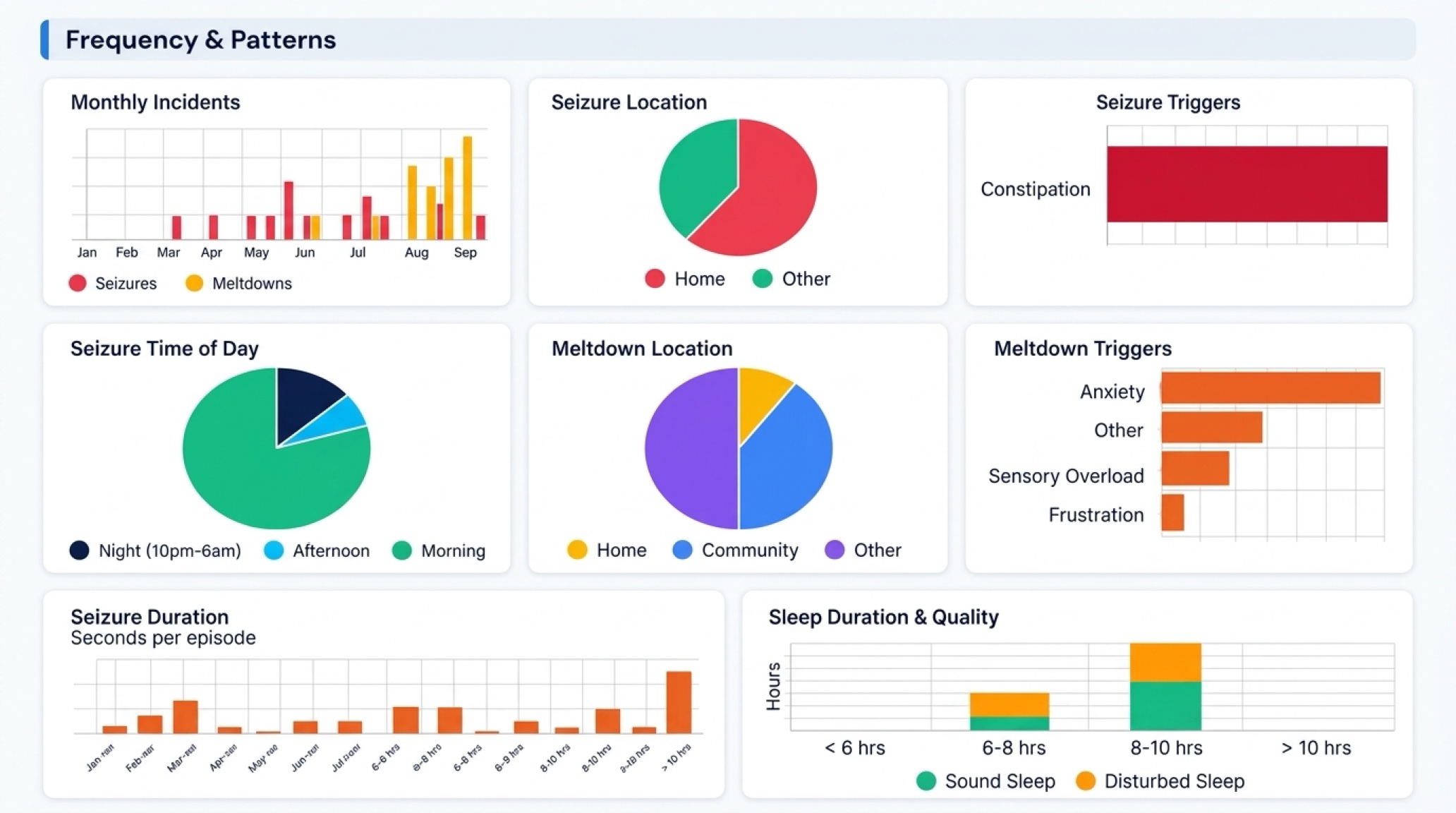1456x813 pixels.
Task: Toggle the Meltdowns legend entry in Monthly Incidents
Action: [238, 283]
